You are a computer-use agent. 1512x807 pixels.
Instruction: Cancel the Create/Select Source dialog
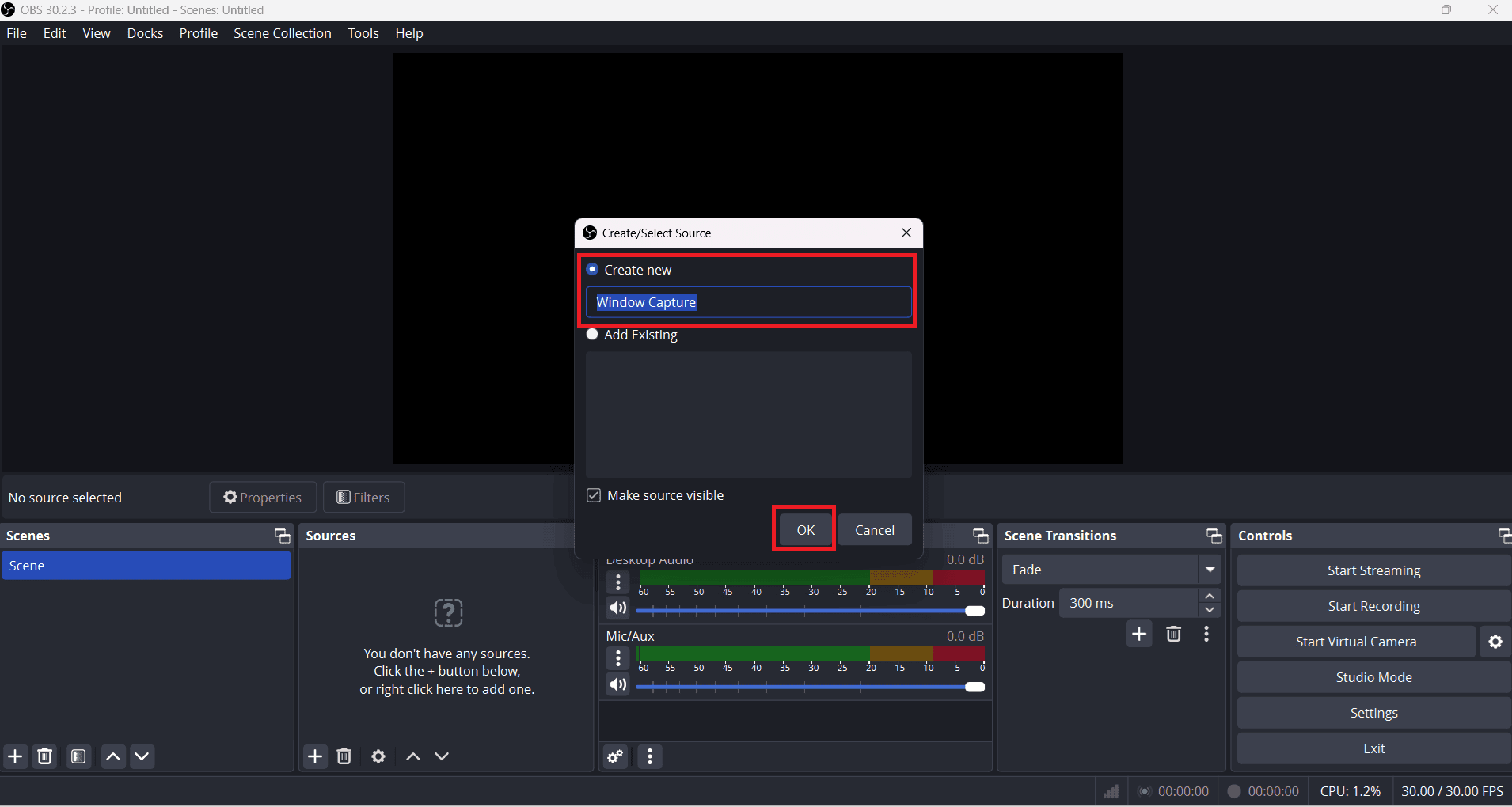click(x=875, y=530)
